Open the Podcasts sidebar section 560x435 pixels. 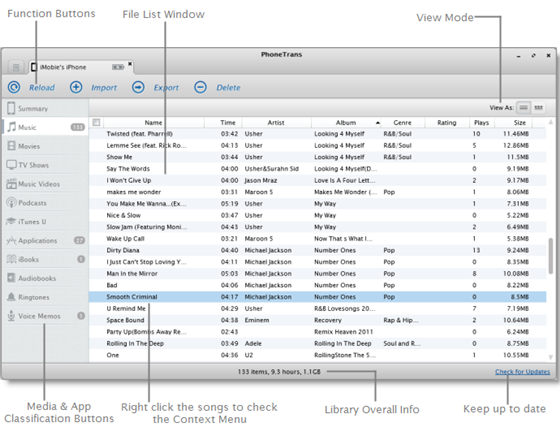click(x=45, y=202)
